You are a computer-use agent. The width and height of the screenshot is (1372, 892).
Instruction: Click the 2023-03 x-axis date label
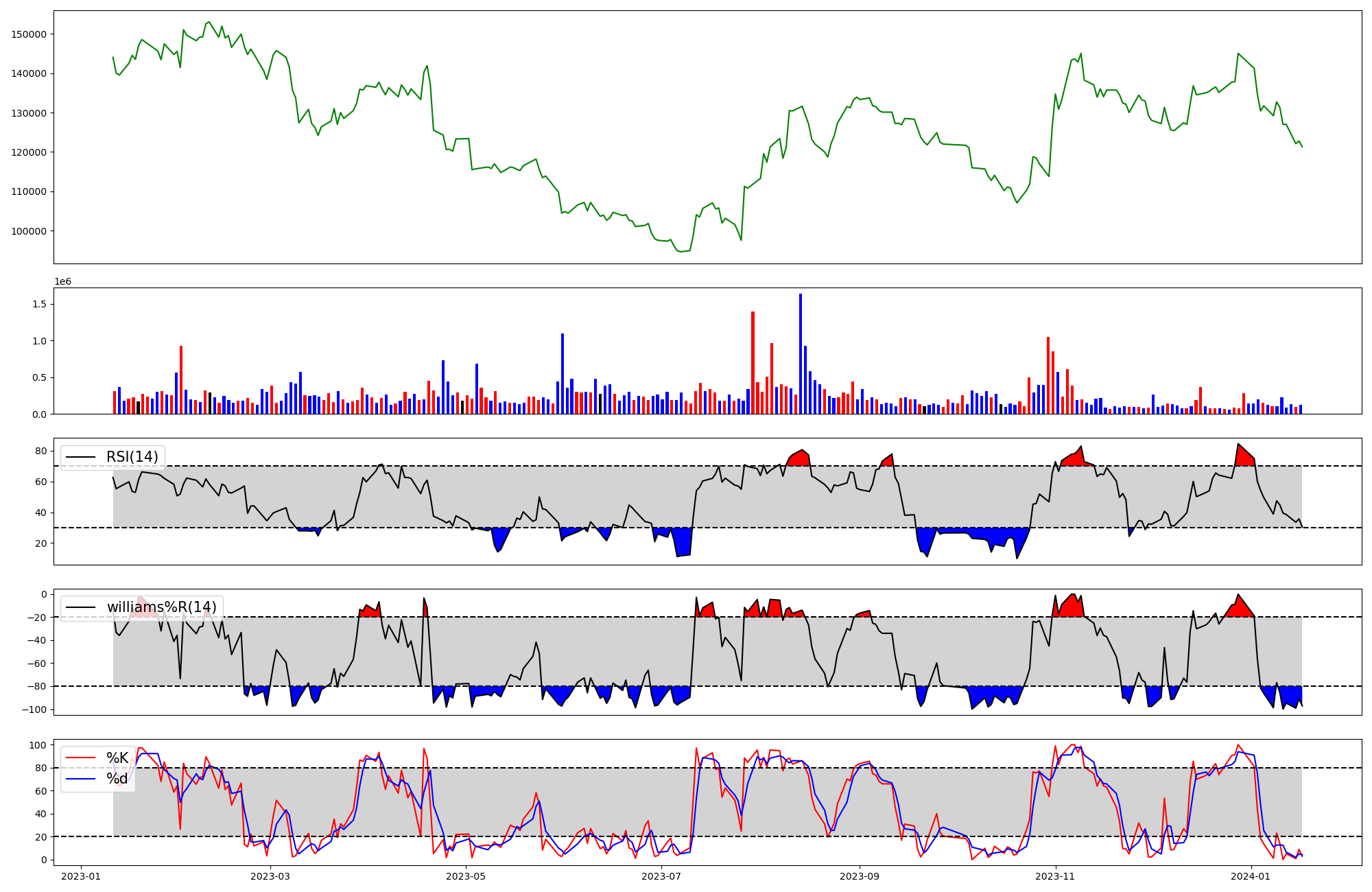click(270, 876)
